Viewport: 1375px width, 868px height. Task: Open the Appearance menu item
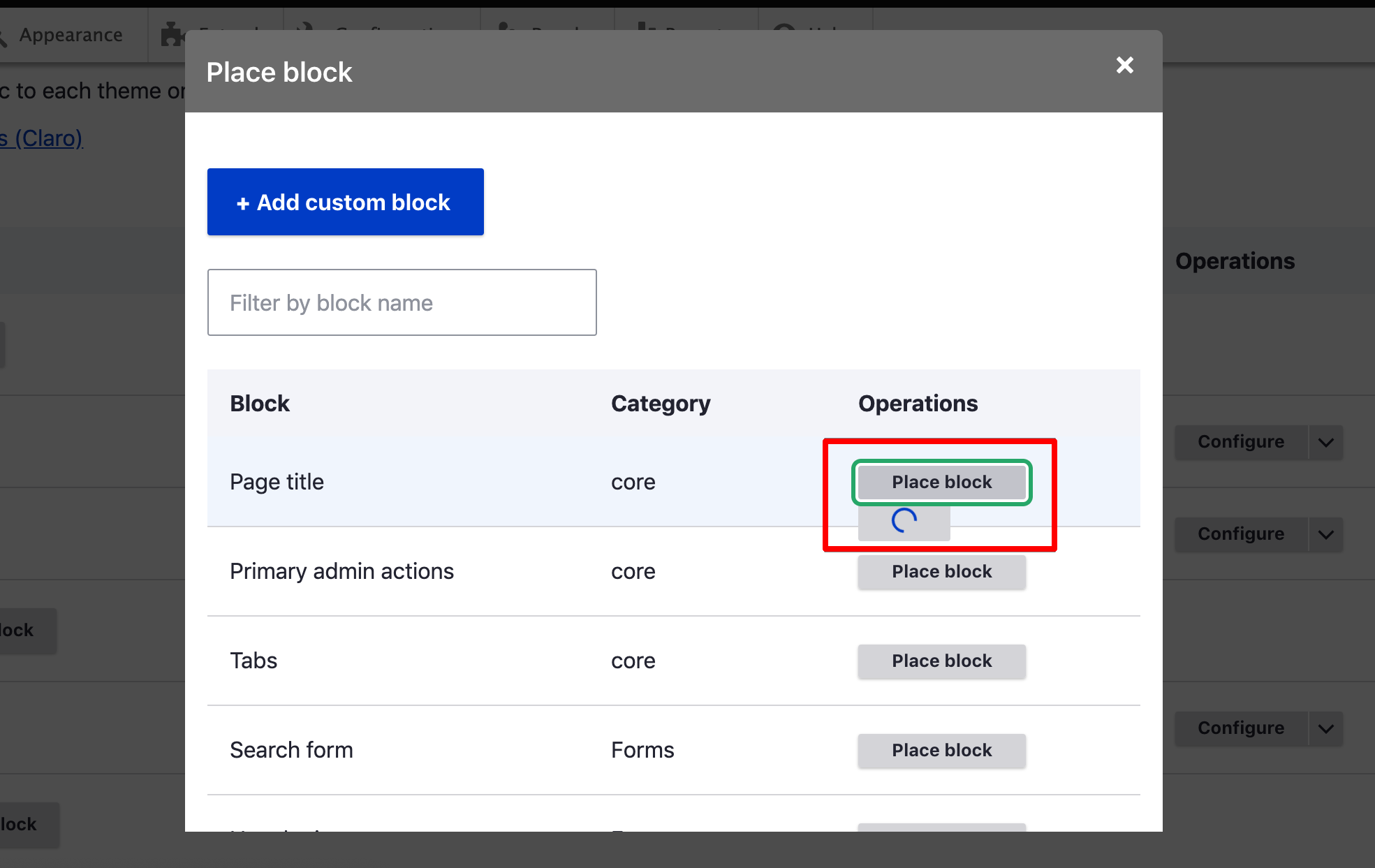70,35
